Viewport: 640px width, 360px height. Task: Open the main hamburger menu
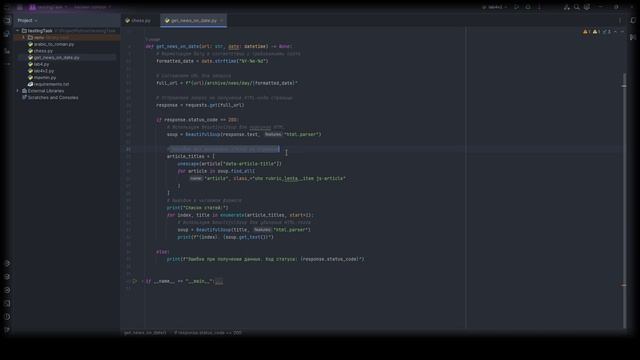(19, 7)
